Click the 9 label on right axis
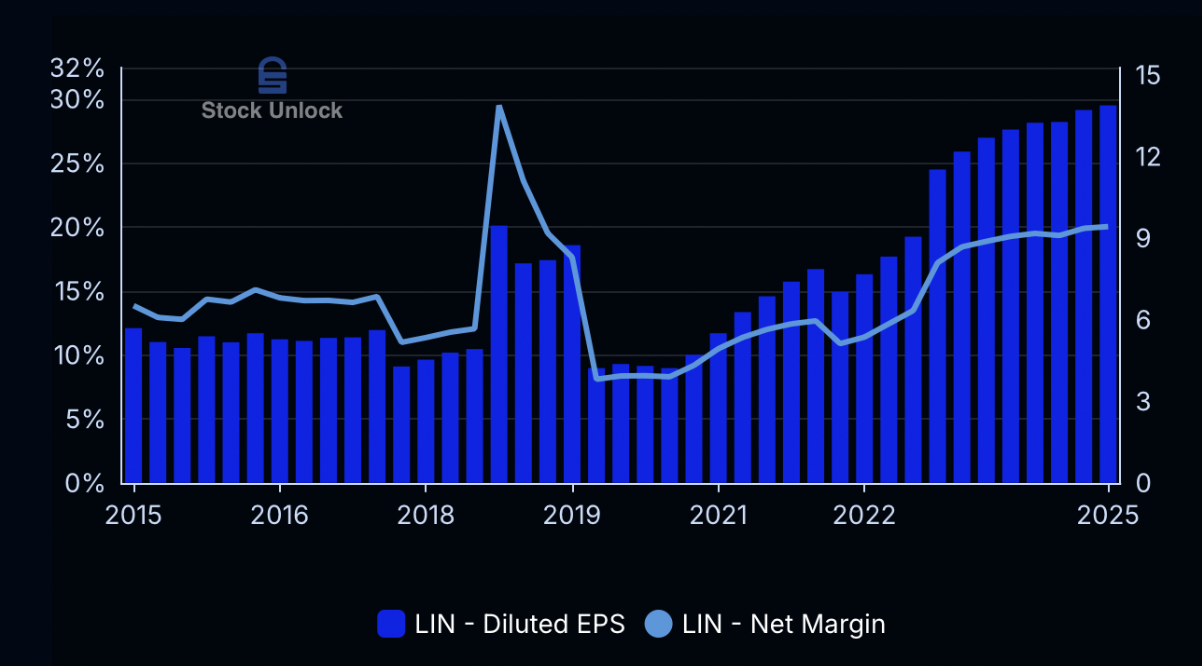 (x=1141, y=239)
